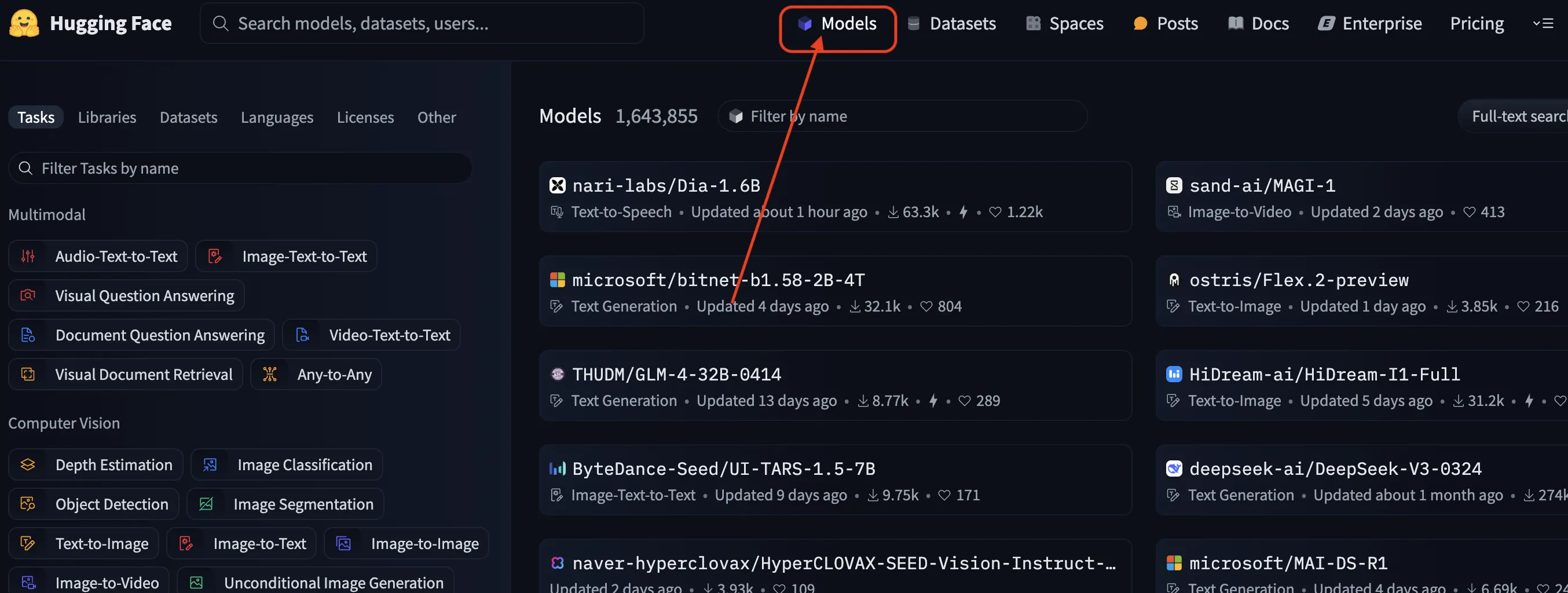Click the Docs book icon in the top navigation
1568x593 pixels.
point(1235,23)
